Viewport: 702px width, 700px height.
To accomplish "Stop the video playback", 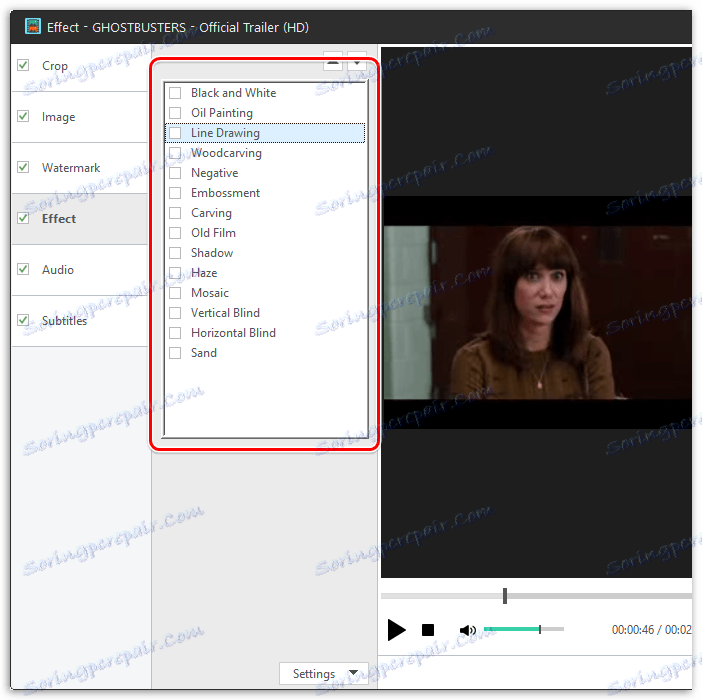I will pyautogui.click(x=428, y=630).
